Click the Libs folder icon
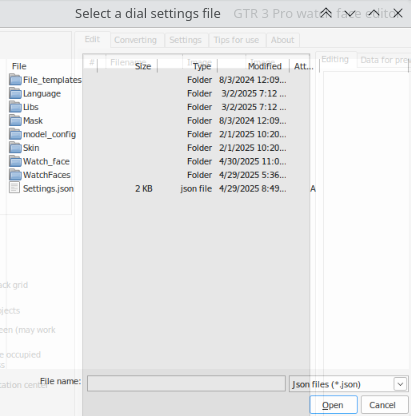Viewport: 411px width, 416px height. (15, 107)
